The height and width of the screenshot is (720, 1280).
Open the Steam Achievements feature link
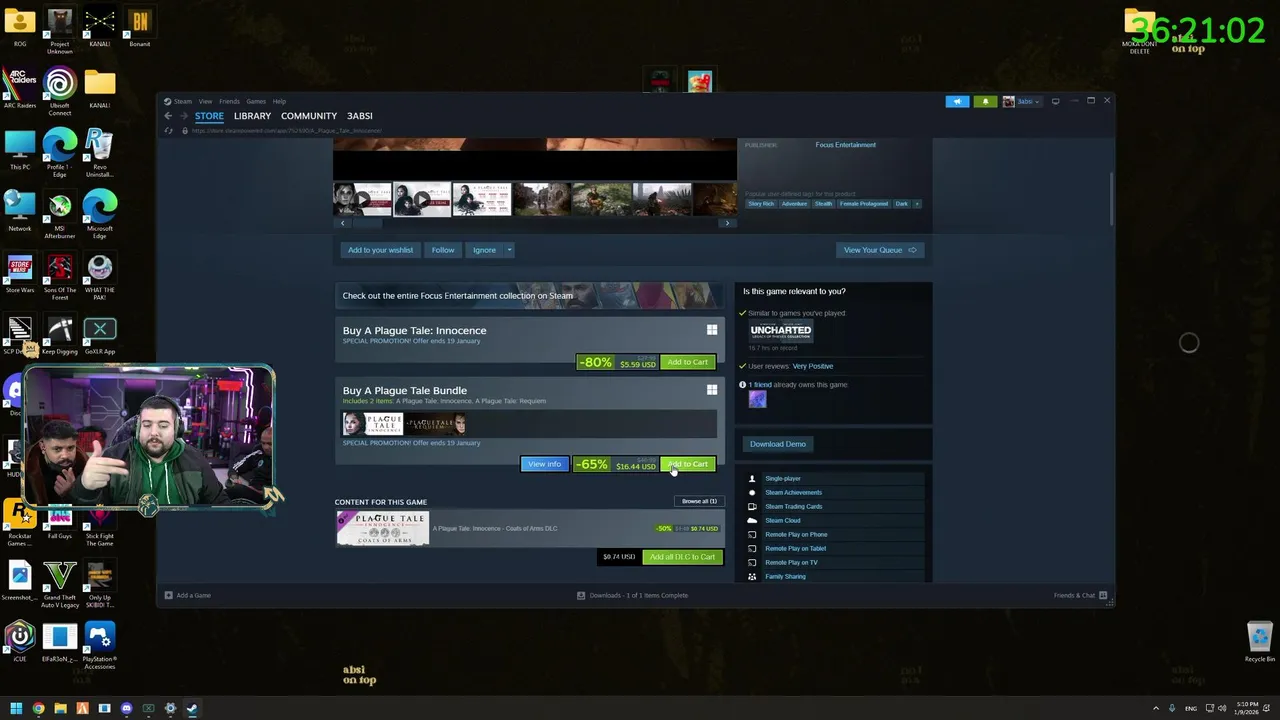click(x=793, y=492)
